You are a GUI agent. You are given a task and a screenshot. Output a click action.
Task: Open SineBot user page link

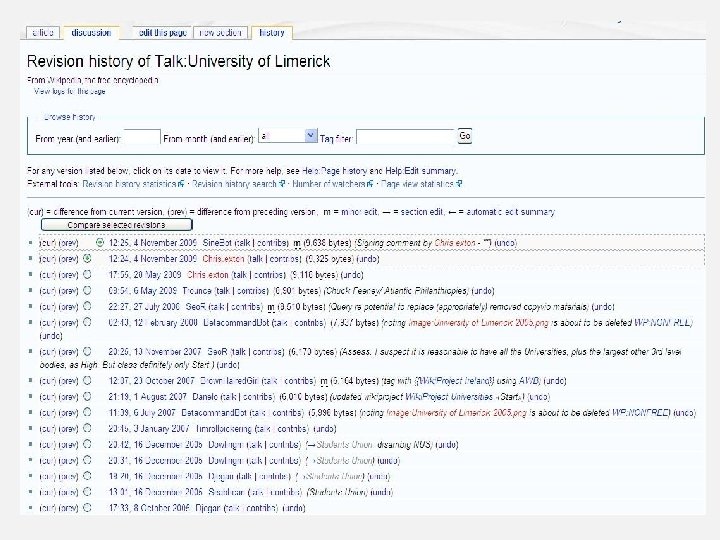pyautogui.click(x=217, y=243)
